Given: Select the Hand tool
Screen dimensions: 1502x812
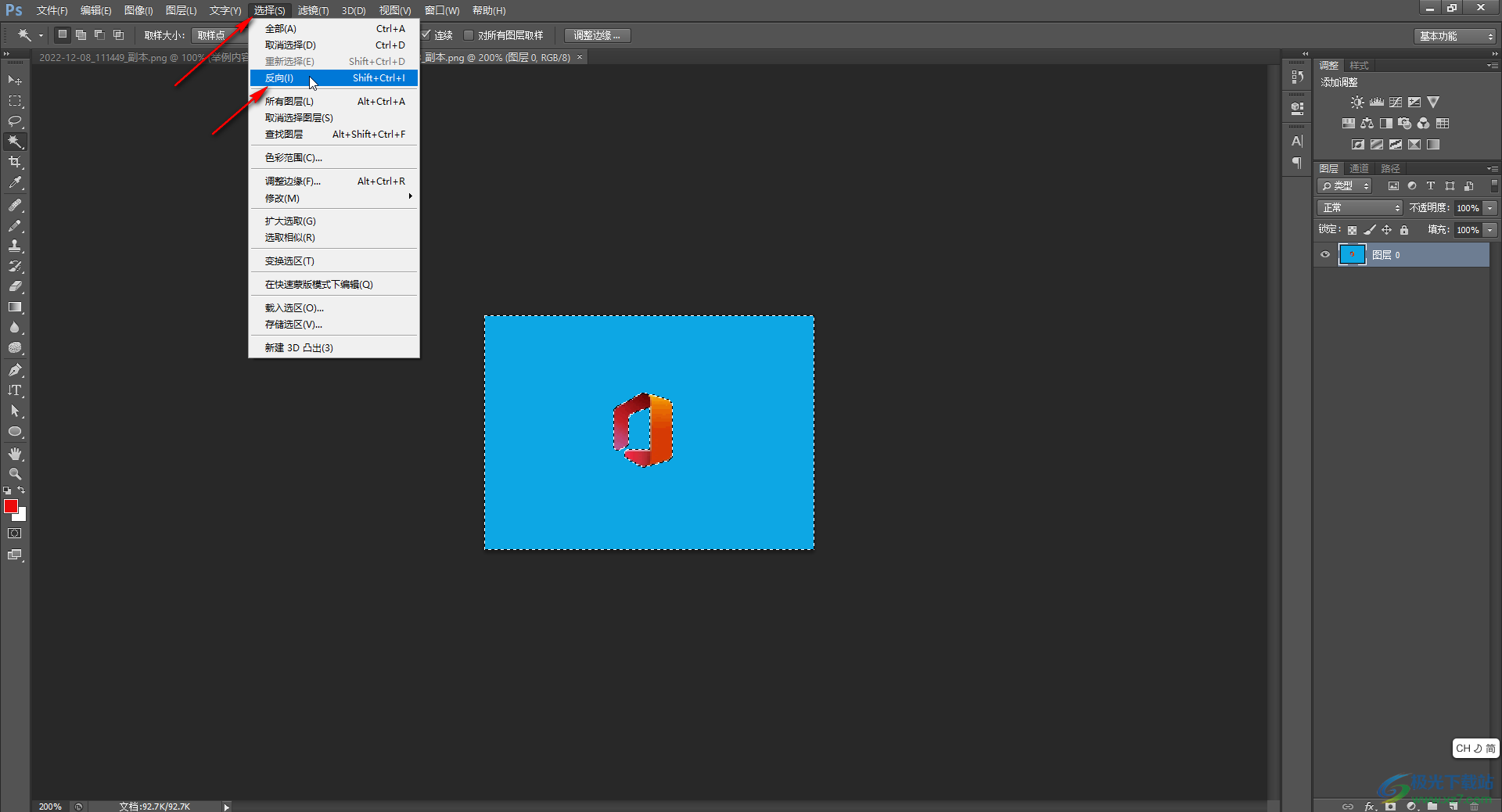Looking at the screenshot, I should (x=15, y=454).
